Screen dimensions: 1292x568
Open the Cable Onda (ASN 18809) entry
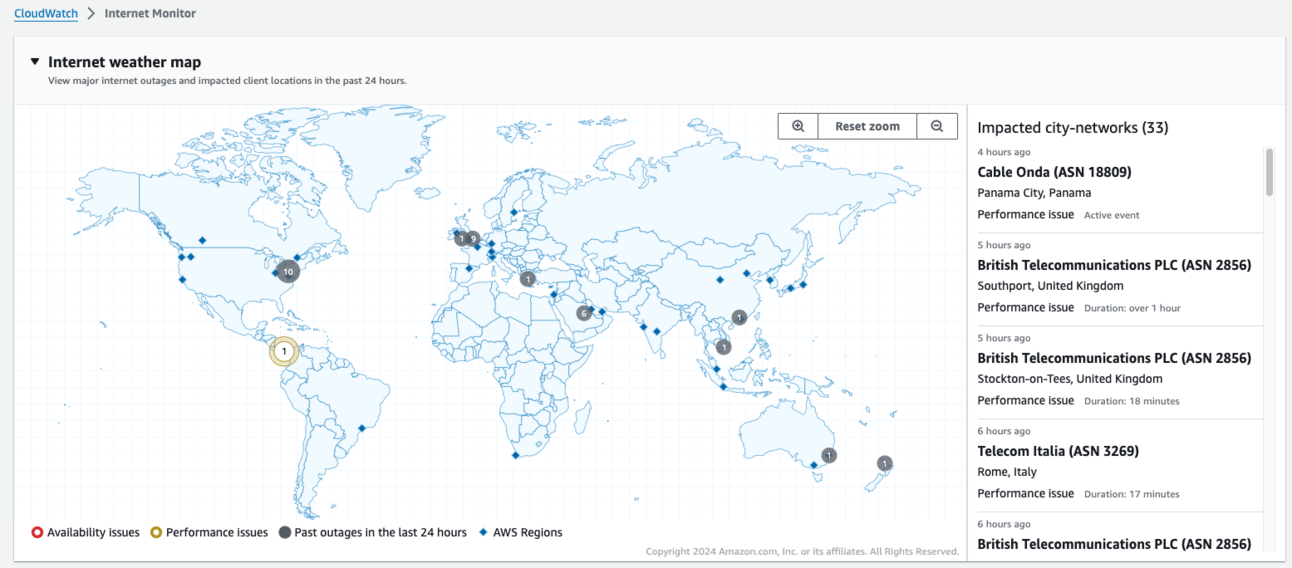pos(1054,172)
